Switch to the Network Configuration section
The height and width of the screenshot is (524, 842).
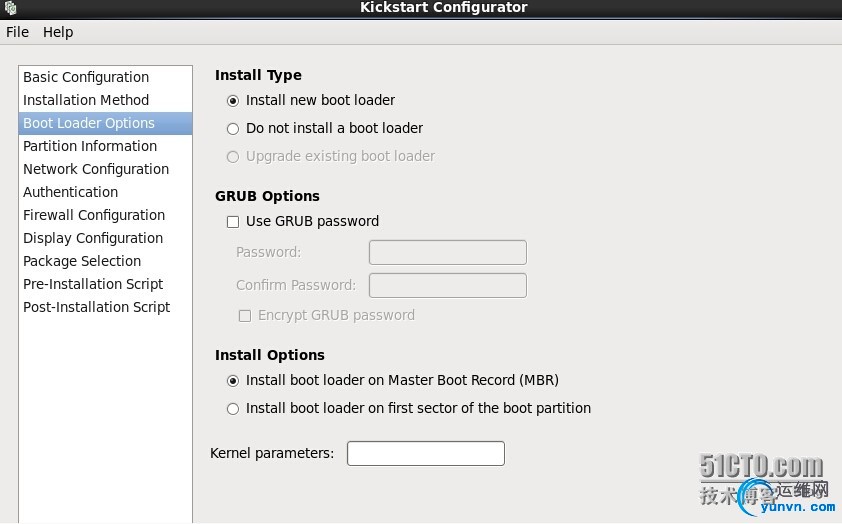(x=96, y=169)
